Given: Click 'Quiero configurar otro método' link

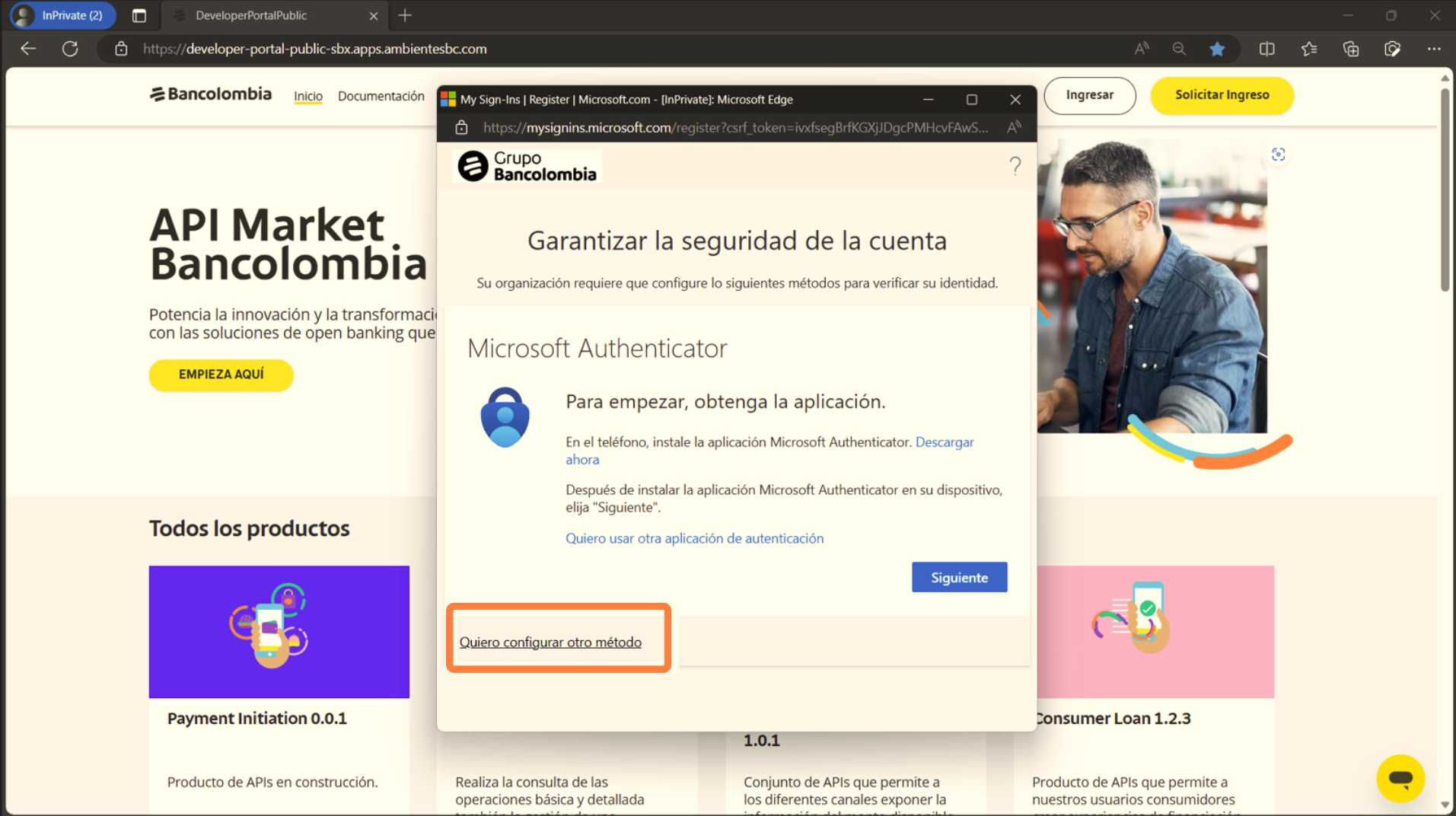Looking at the screenshot, I should pyautogui.click(x=550, y=642).
